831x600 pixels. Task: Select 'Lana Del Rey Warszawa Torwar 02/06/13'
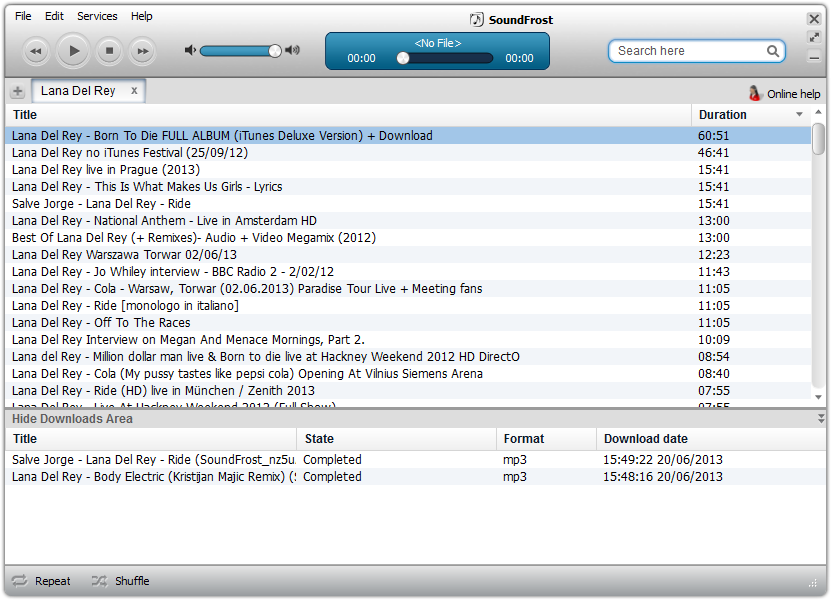point(408,254)
